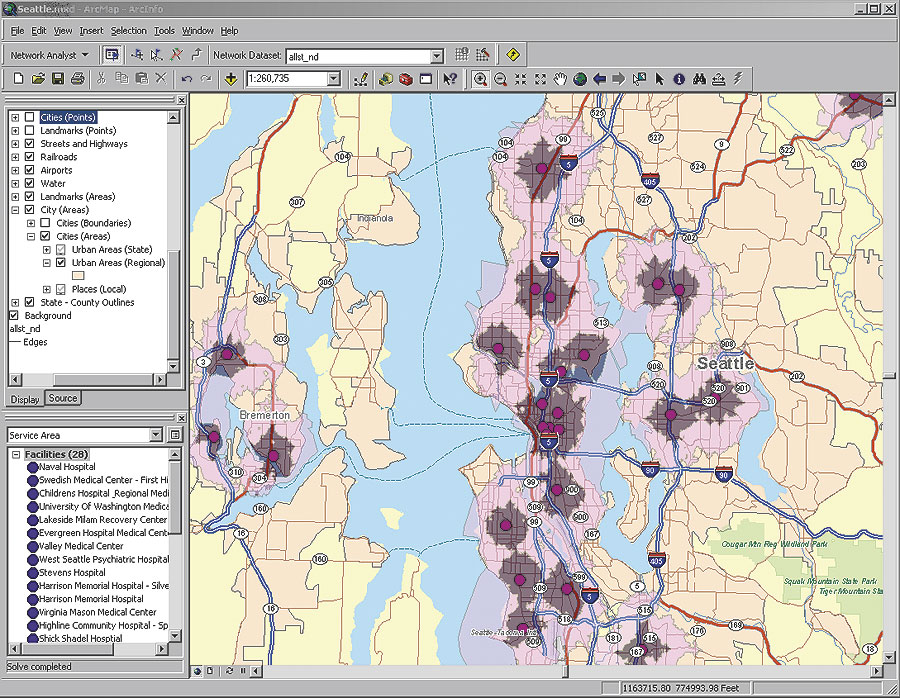Activate the Identify info tool
Screen dimensions: 900x698
coord(679,79)
